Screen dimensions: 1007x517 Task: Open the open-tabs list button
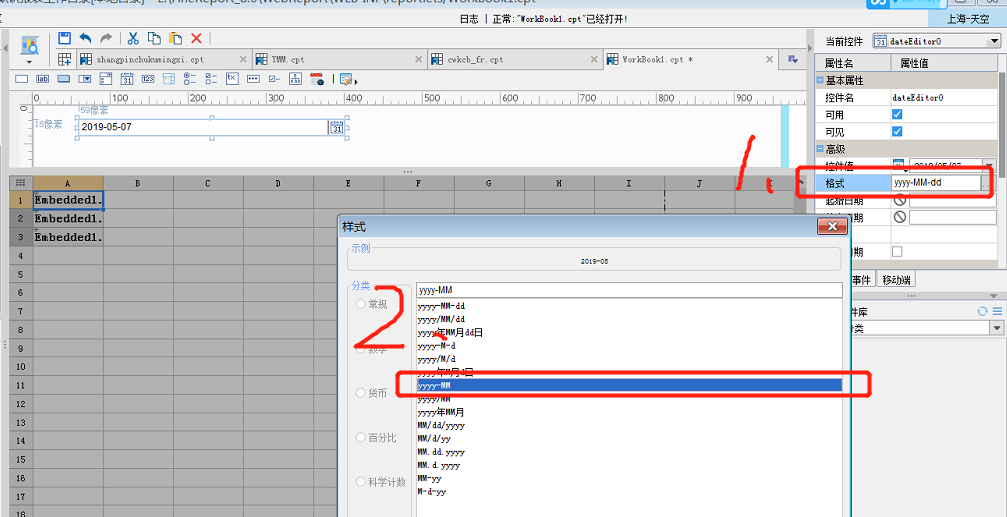[793, 60]
